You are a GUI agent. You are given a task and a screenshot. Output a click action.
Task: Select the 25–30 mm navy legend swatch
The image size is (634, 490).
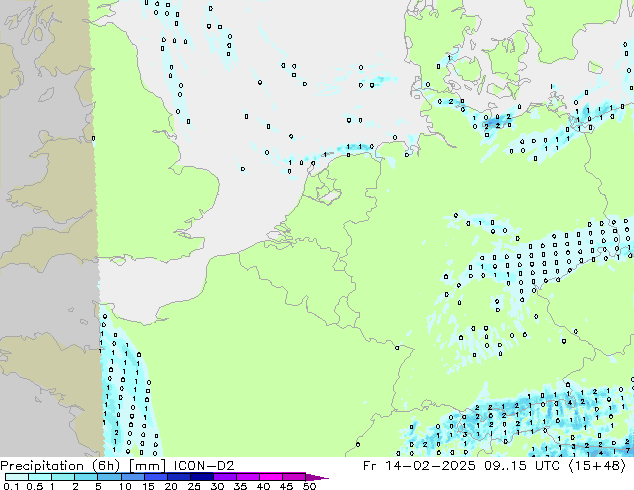[x=201, y=477]
